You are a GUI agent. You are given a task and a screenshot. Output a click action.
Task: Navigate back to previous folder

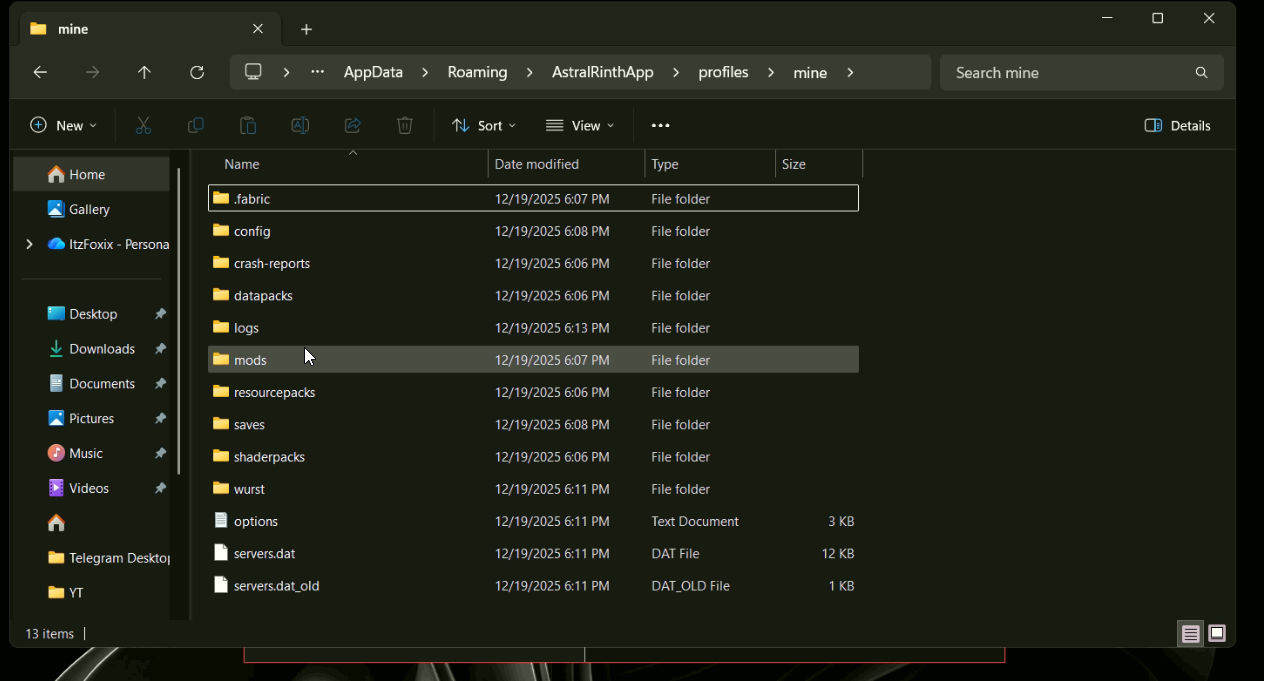click(40, 72)
